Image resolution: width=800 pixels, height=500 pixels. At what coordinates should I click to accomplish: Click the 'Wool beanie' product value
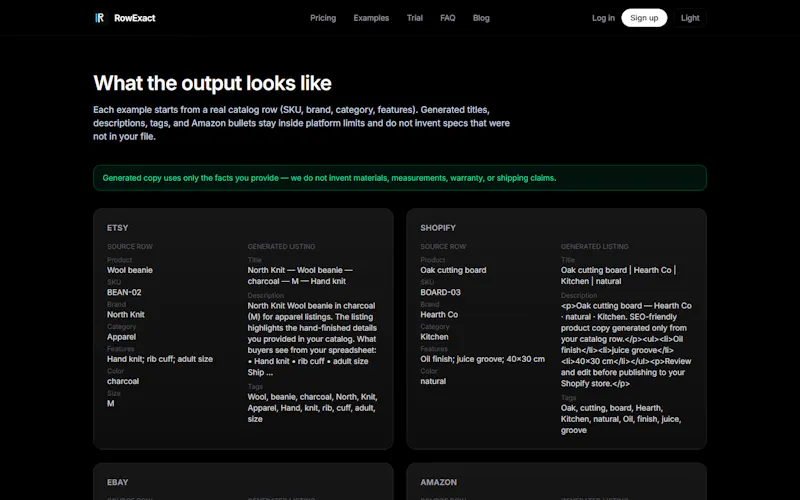pos(130,270)
